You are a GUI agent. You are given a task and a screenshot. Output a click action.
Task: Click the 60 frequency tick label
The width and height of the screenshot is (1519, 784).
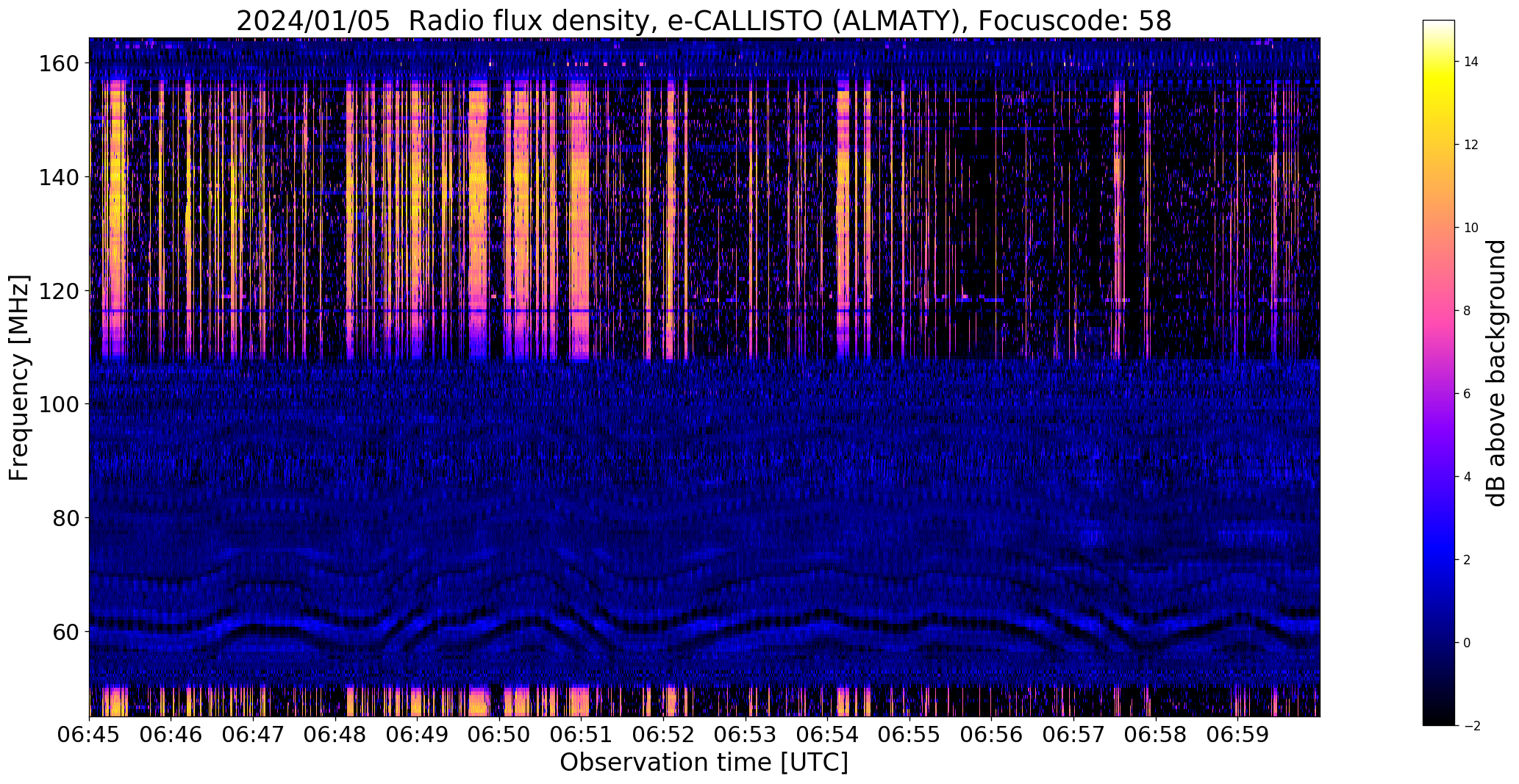[x=65, y=631]
